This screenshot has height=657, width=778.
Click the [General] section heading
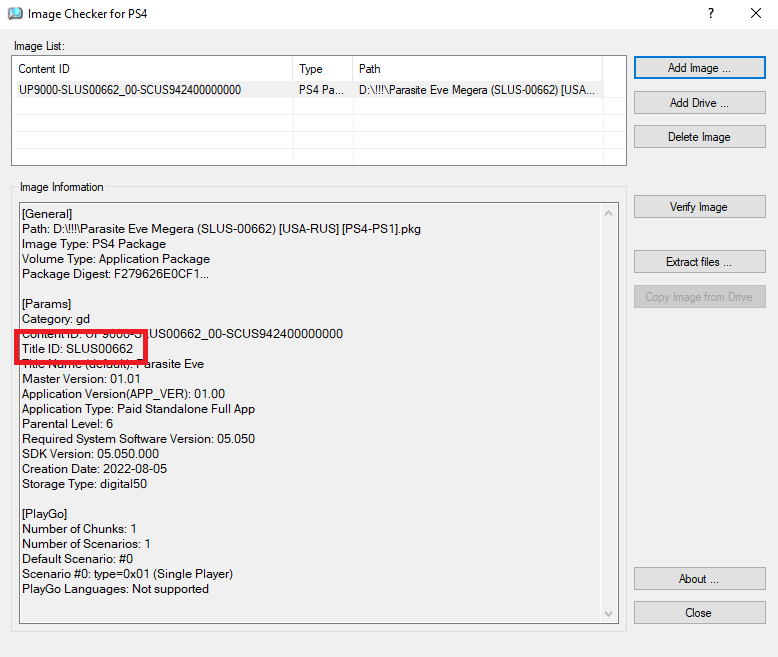[x=47, y=214]
